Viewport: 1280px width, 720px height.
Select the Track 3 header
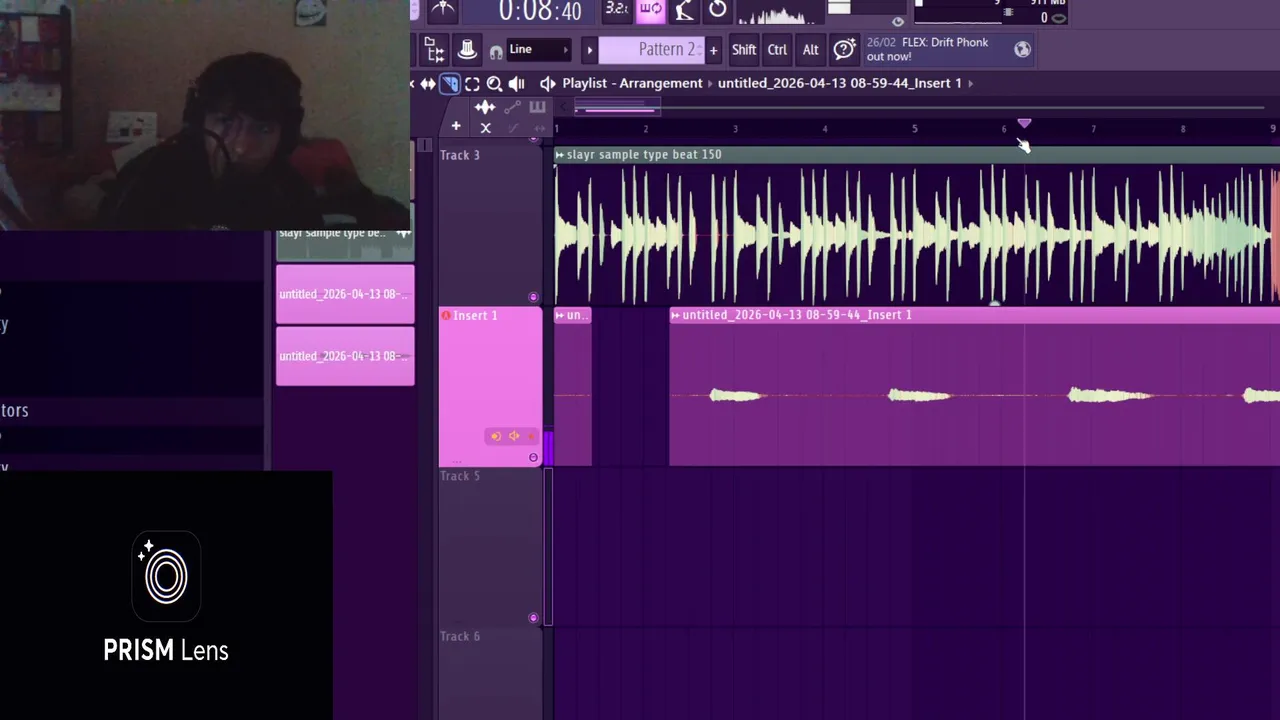coord(490,225)
